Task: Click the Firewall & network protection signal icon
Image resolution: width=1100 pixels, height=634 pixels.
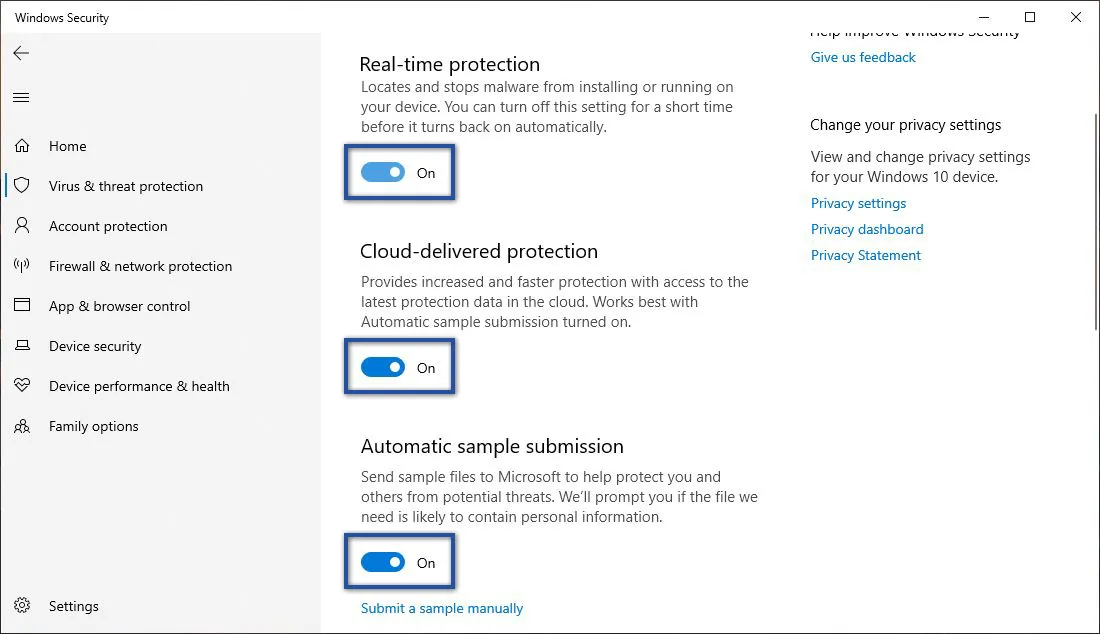Action: [22, 266]
